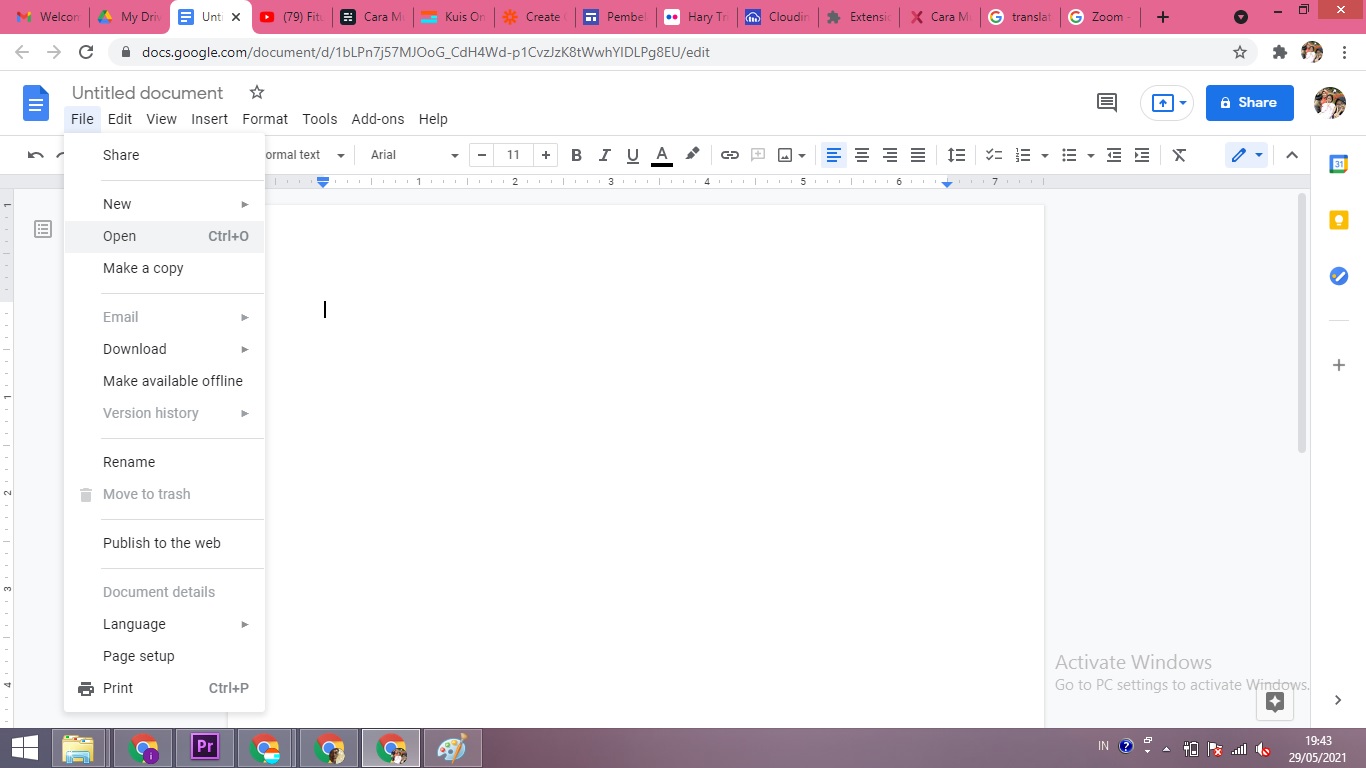This screenshot has width=1366, height=768.
Task: Select the highlight color tool
Action: (692, 155)
